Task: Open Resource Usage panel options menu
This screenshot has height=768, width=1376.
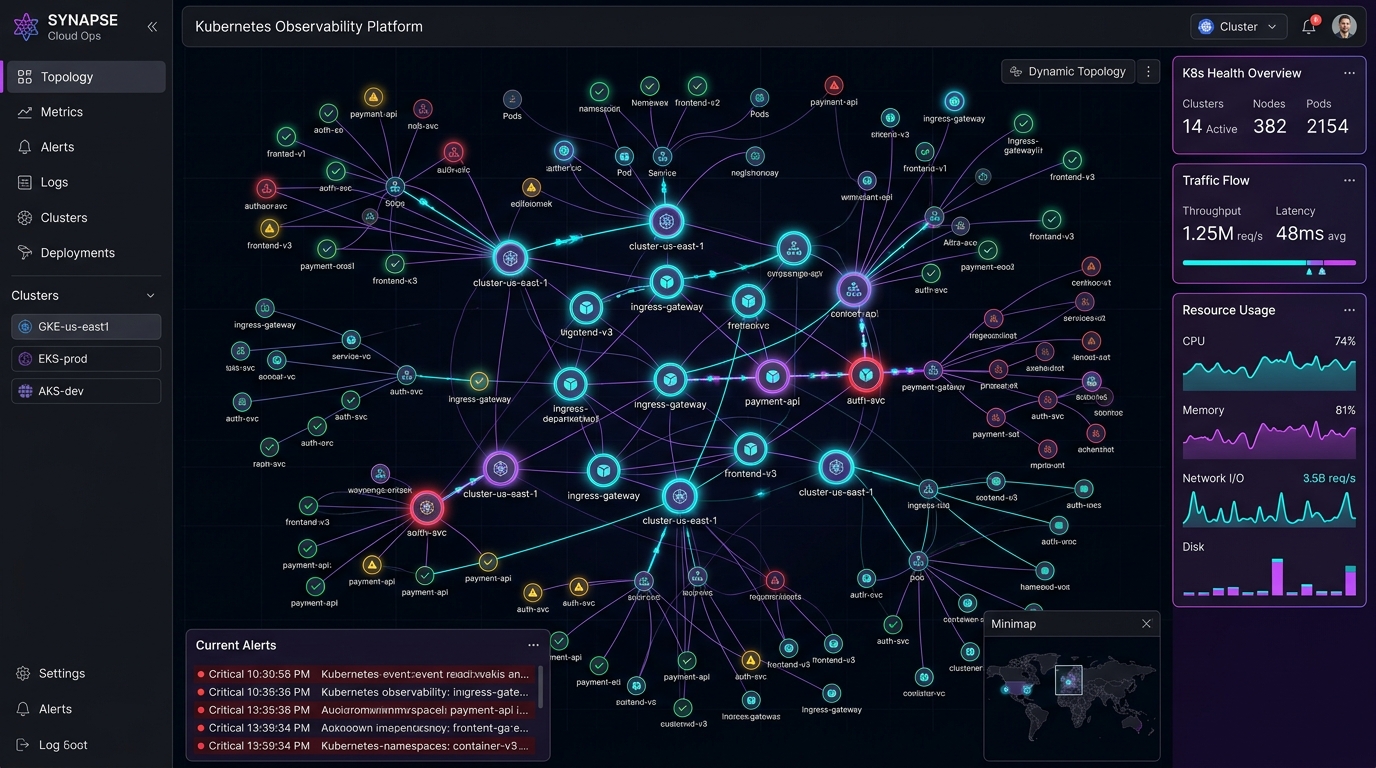Action: [x=1349, y=311]
